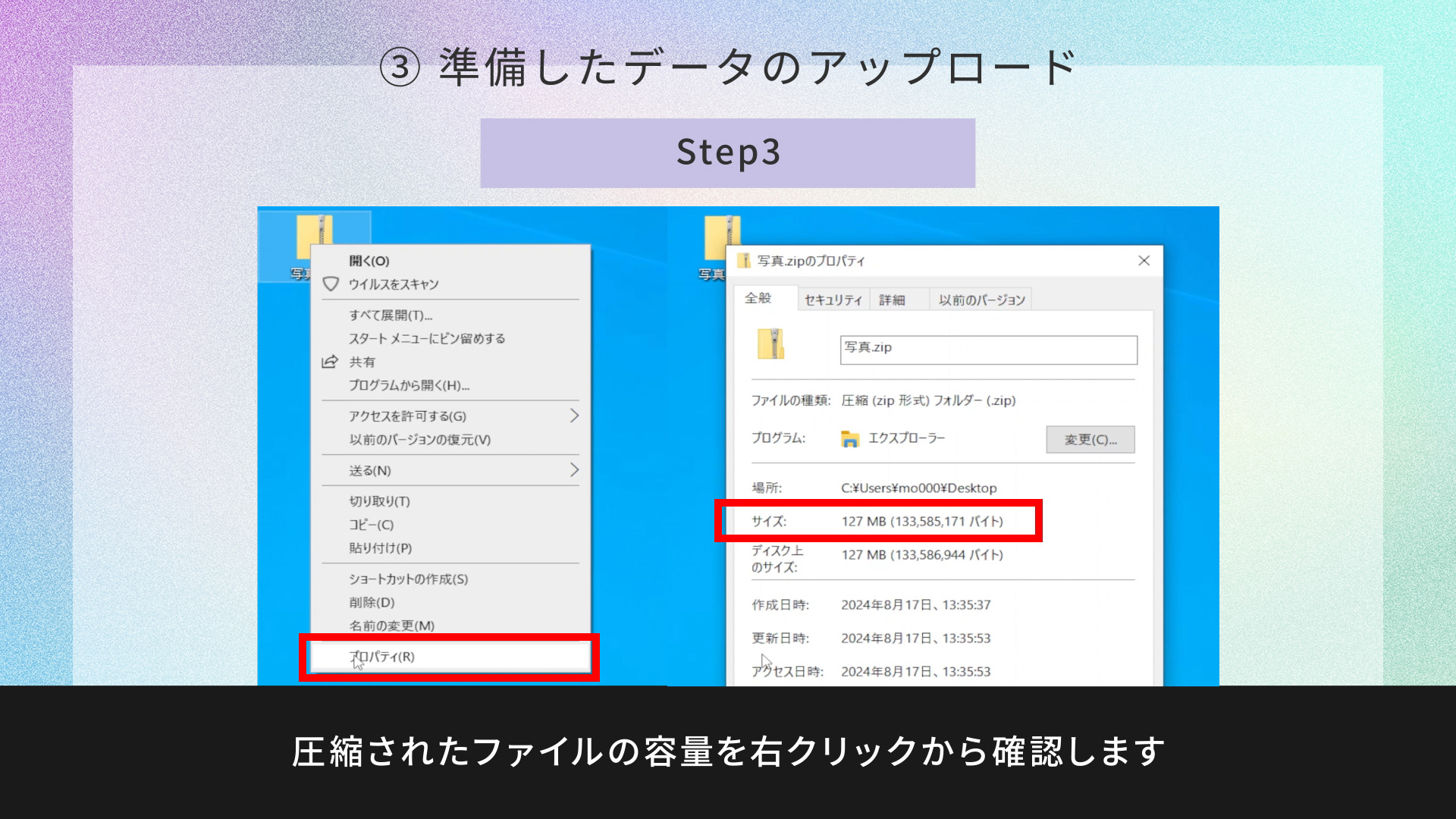This screenshot has height=819, width=1456.
Task: Click the サイズ: label
Action: point(769,522)
